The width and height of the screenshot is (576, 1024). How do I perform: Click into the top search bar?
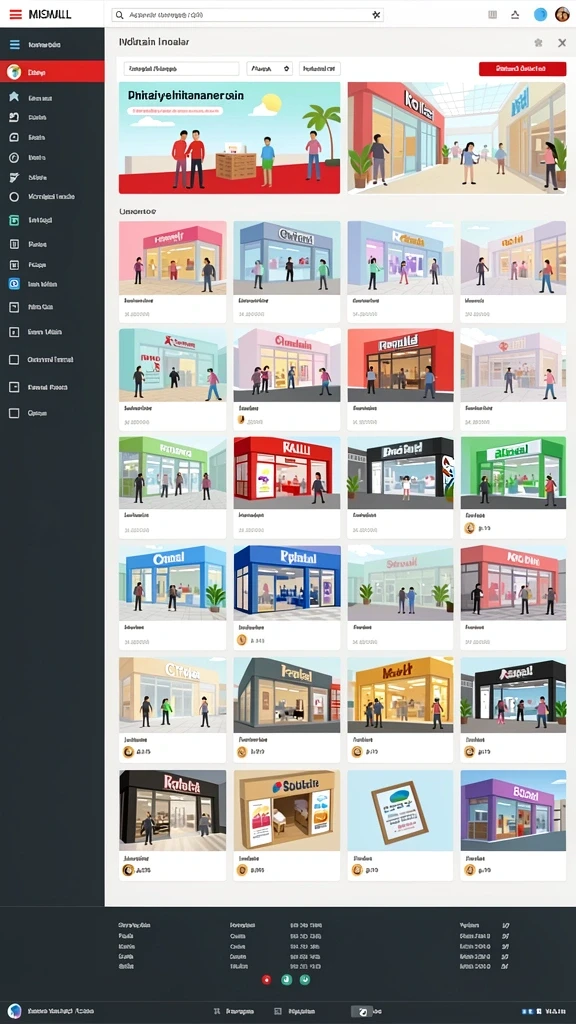248,14
